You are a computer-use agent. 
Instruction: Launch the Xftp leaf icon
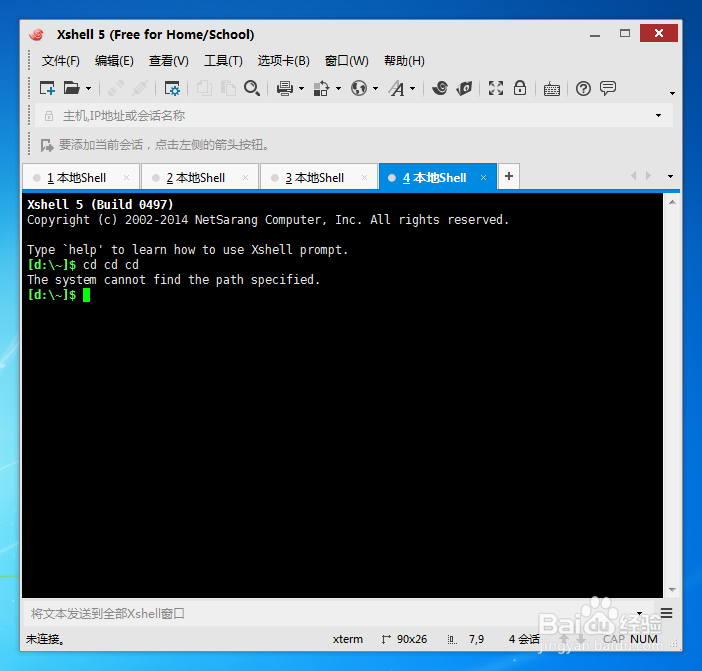[464, 88]
